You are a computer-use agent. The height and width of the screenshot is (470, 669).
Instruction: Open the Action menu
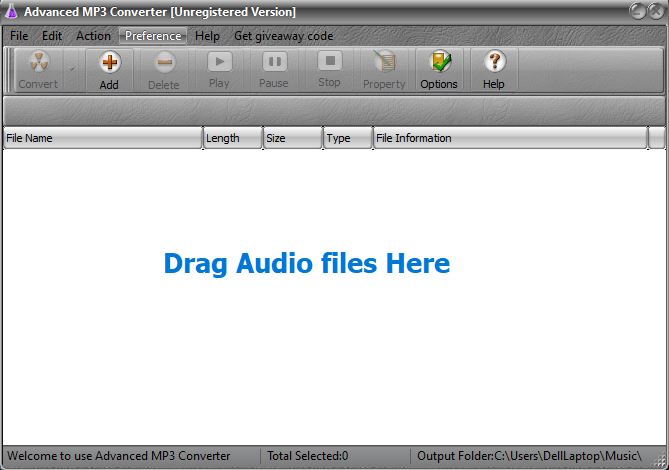click(x=93, y=36)
